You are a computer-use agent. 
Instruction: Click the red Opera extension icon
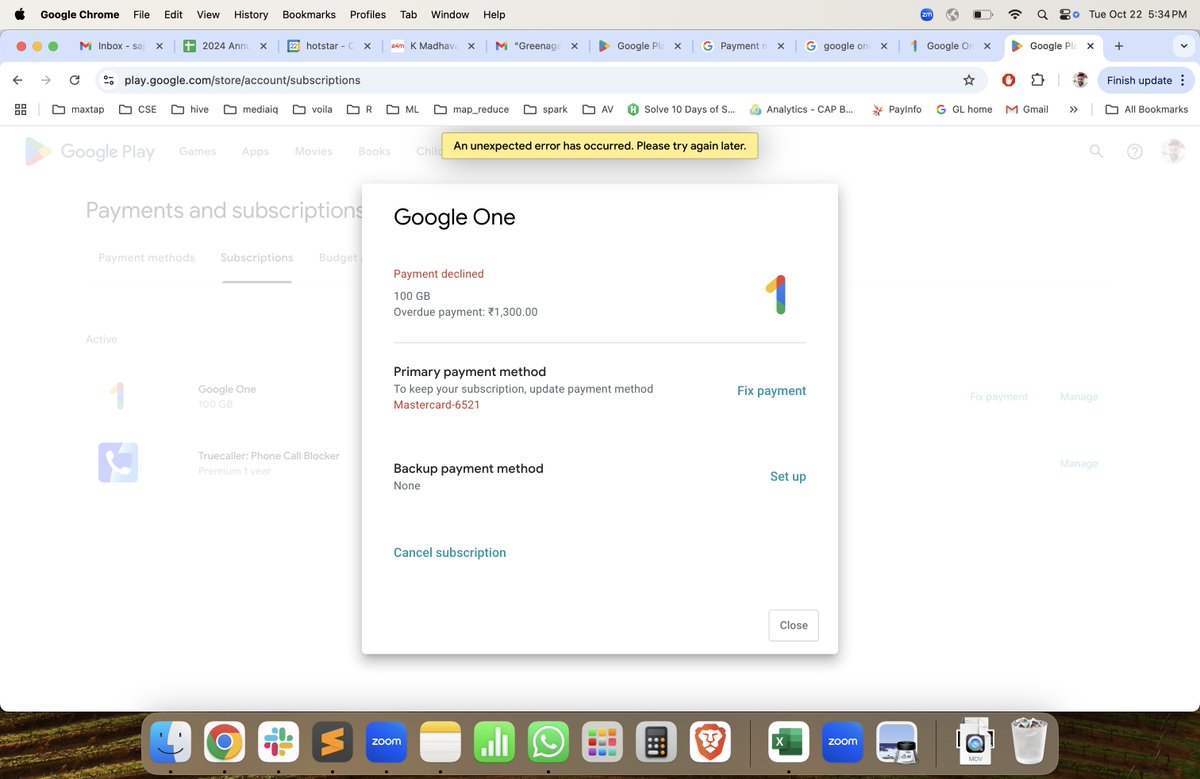coord(1008,80)
